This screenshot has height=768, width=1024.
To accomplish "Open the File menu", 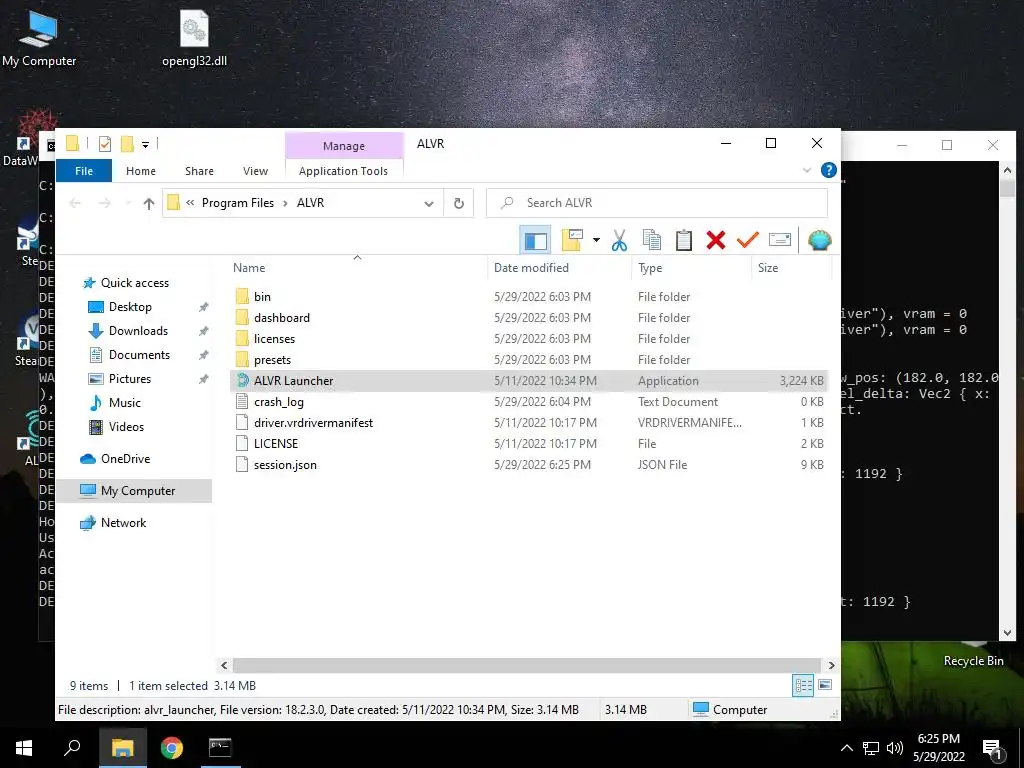I will coord(84,170).
